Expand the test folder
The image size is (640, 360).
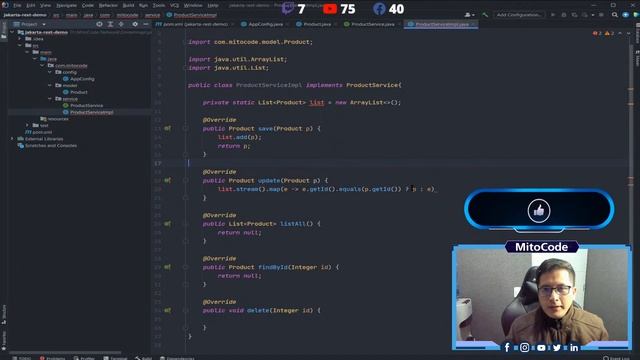tap(27, 125)
